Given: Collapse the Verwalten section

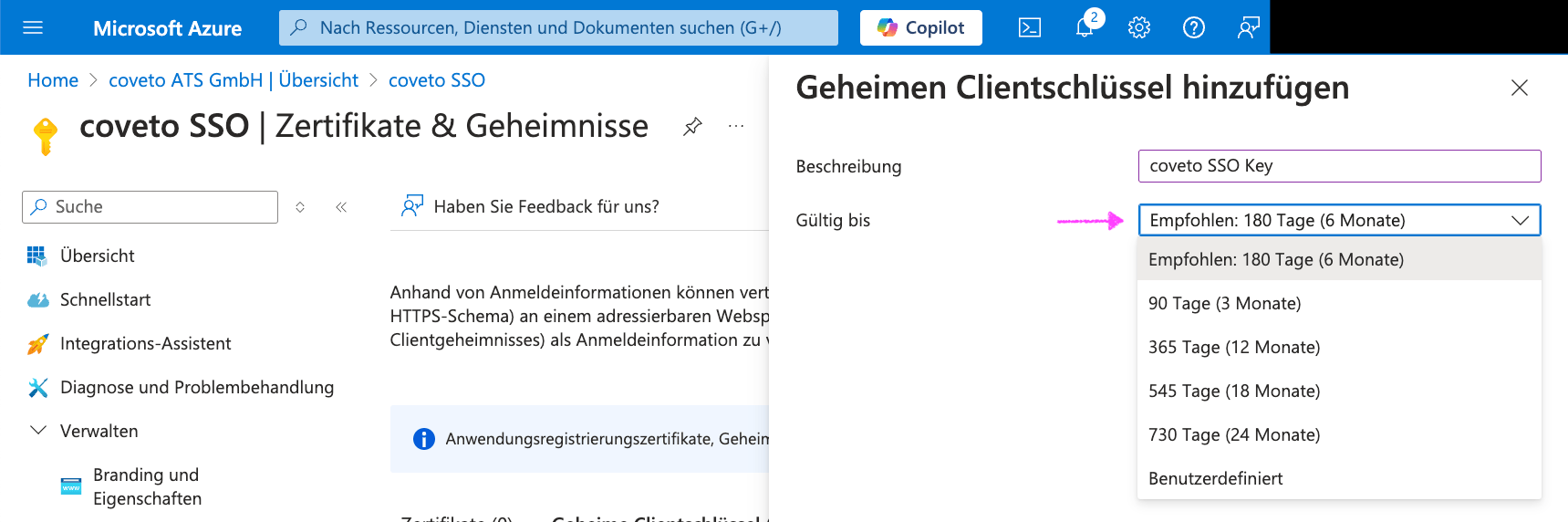Looking at the screenshot, I should tap(38, 430).
